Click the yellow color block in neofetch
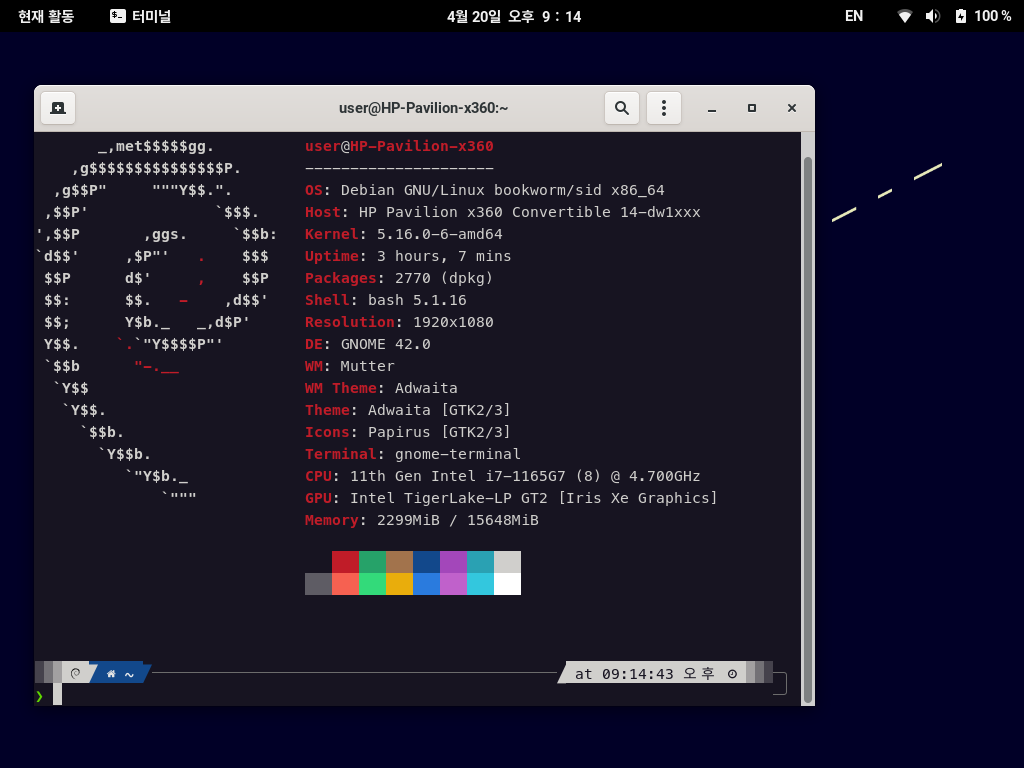This screenshot has width=1024, height=768. 399,584
